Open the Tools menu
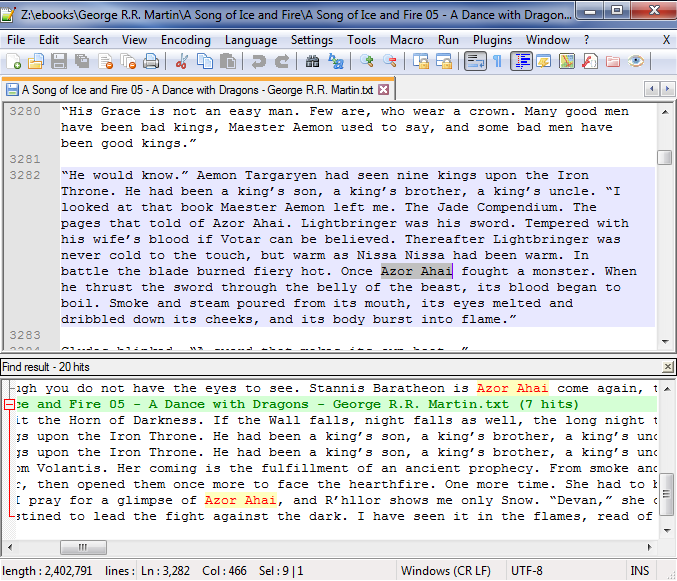This screenshot has width=677, height=581. 361,40
